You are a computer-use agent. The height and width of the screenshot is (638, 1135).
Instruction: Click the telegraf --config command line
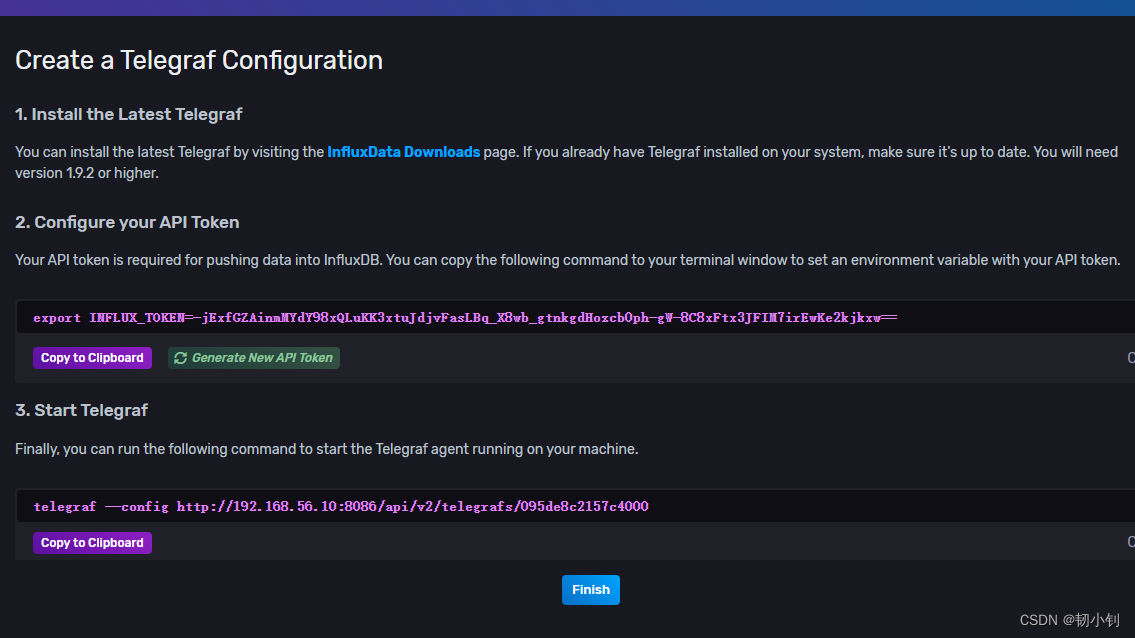340,507
